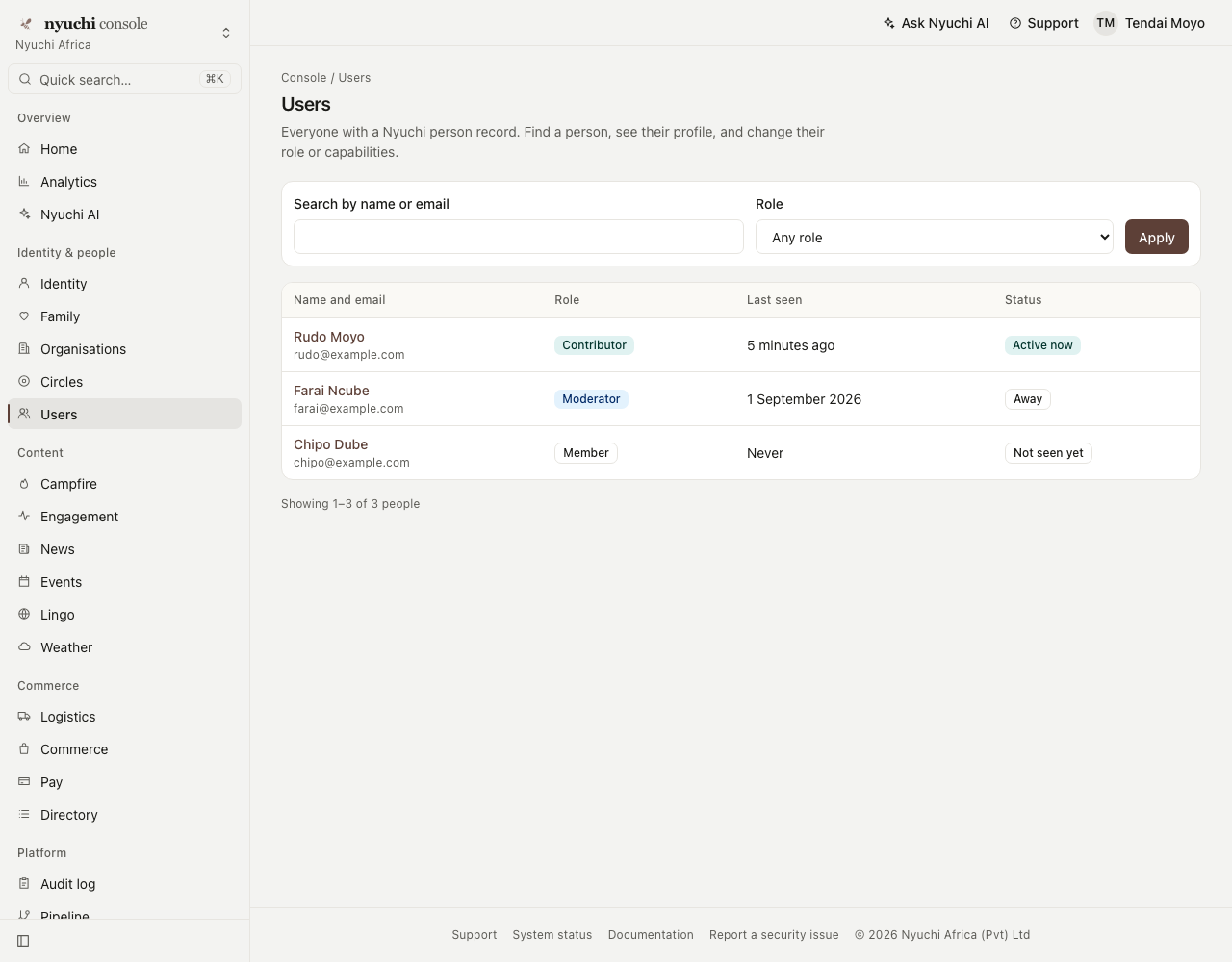Click the Campfire flame icon
The width and height of the screenshot is (1232, 962).
point(24,484)
